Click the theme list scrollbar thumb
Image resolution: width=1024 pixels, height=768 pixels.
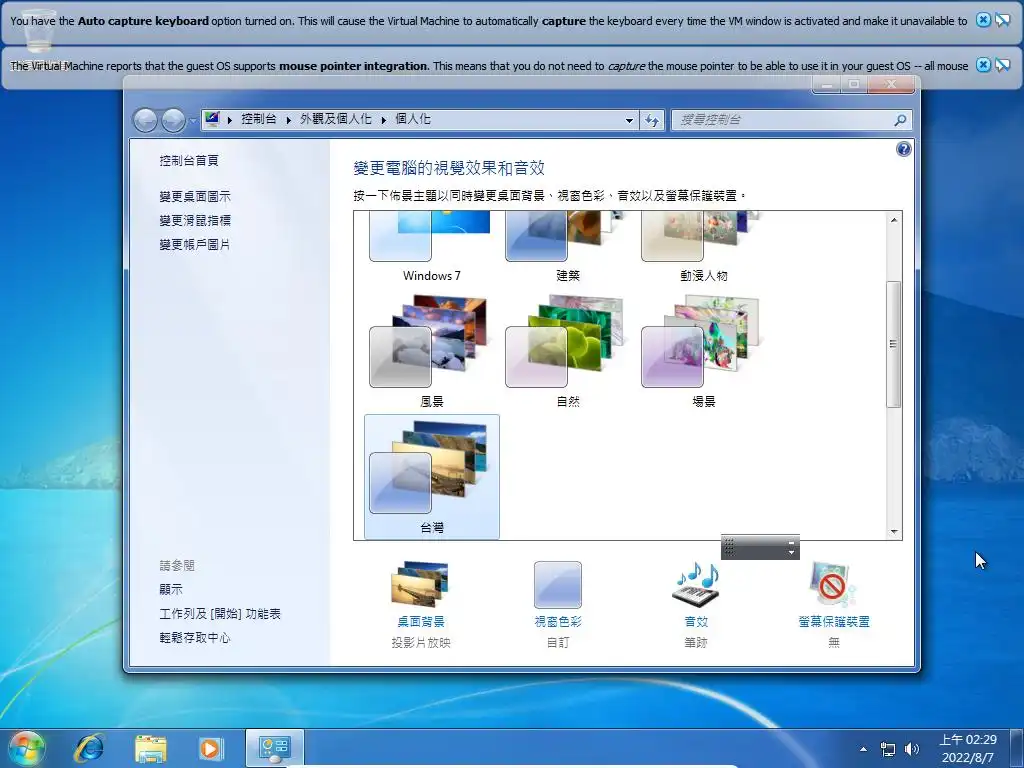[x=894, y=344]
